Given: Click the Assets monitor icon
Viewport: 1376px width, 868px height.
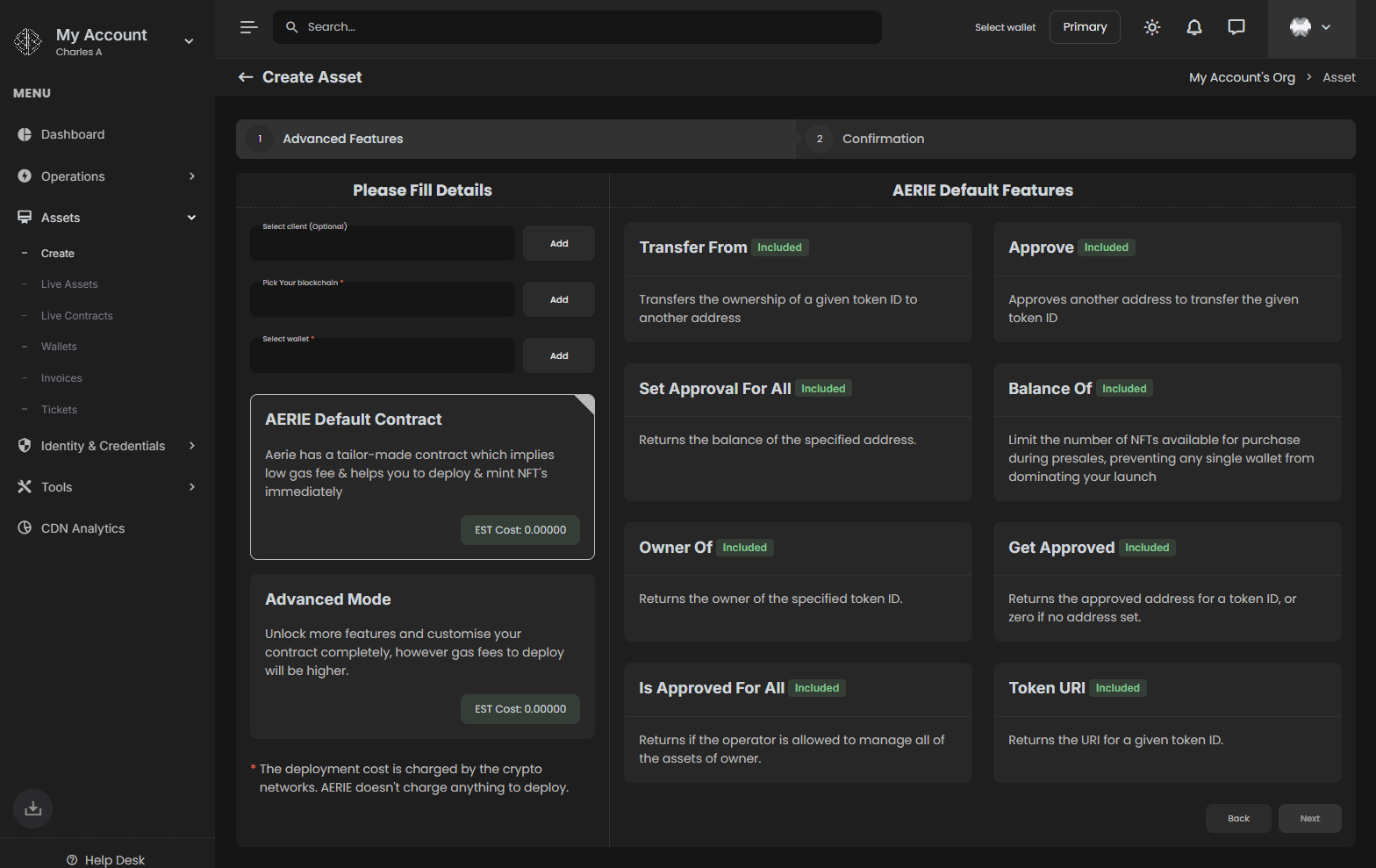Looking at the screenshot, I should pos(25,217).
